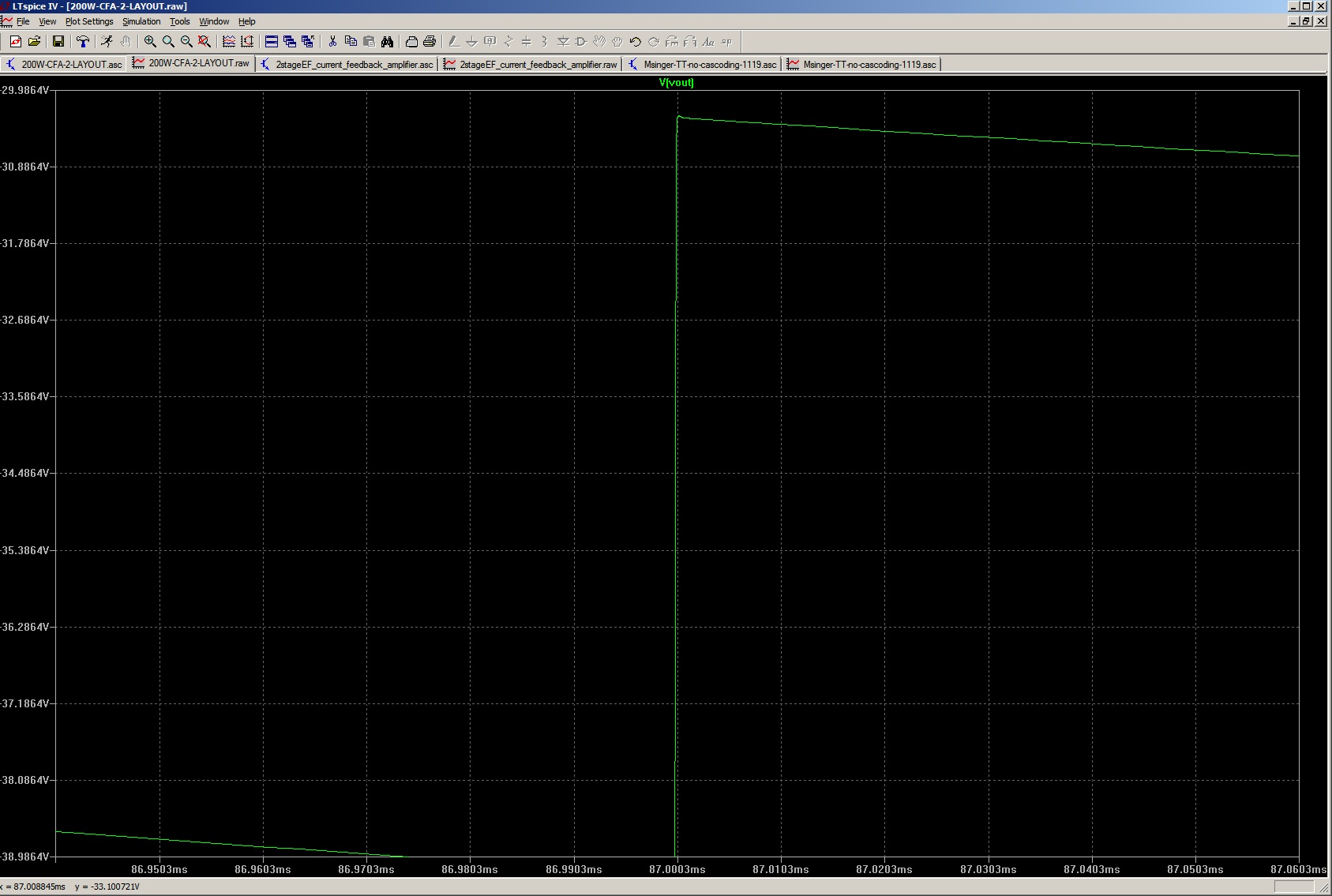Open the Help menu
Viewport: 1332px width, 896px height.
pos(247,21)
